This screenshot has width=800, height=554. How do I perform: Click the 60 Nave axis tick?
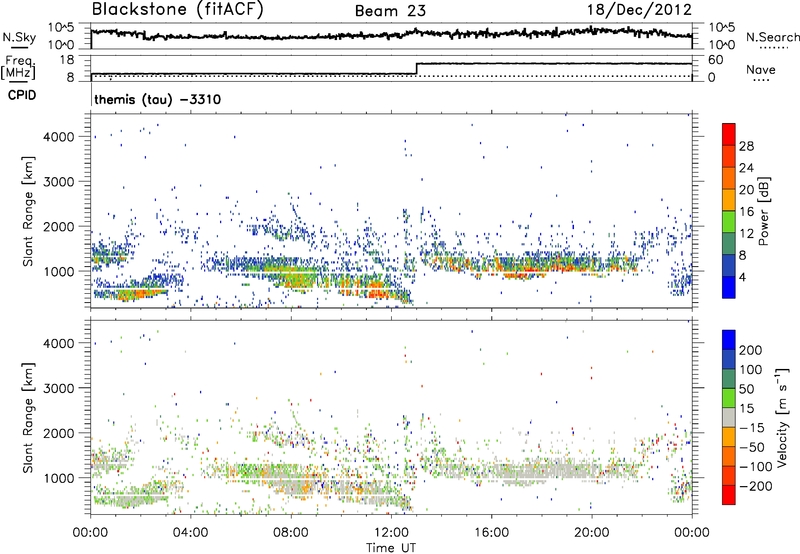click(715, 60)
